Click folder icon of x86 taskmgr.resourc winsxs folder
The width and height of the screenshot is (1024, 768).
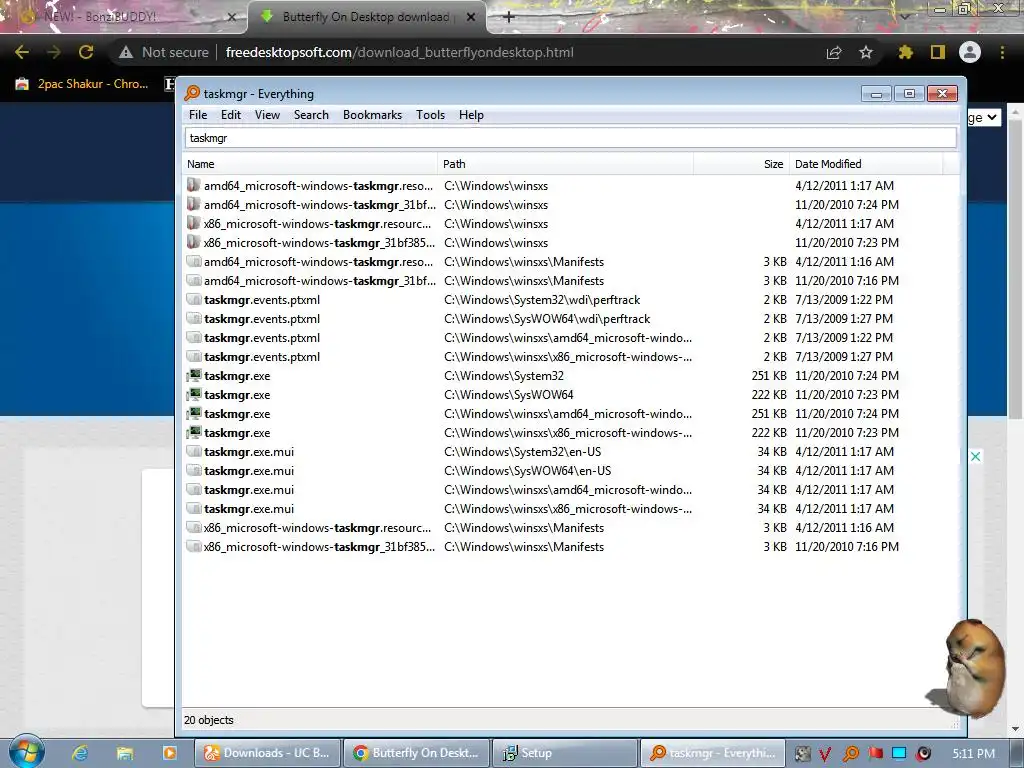193,223
